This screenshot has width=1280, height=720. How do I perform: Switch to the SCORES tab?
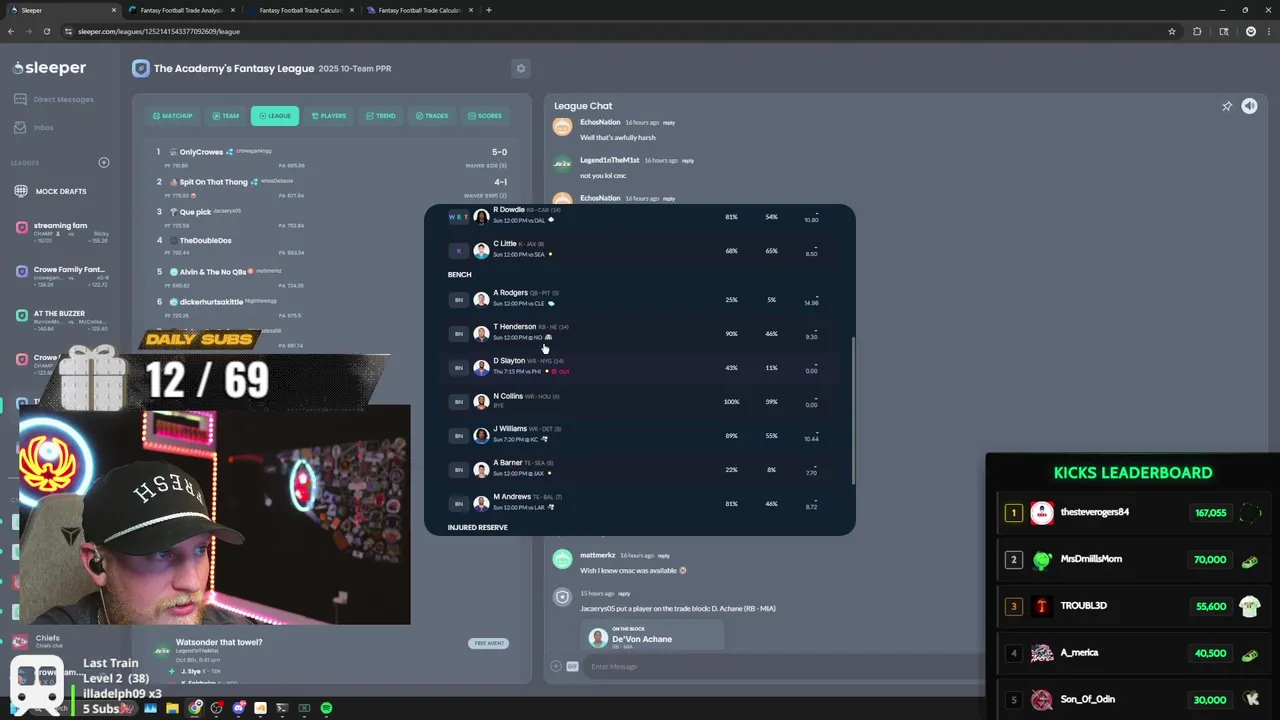(485, 116)
